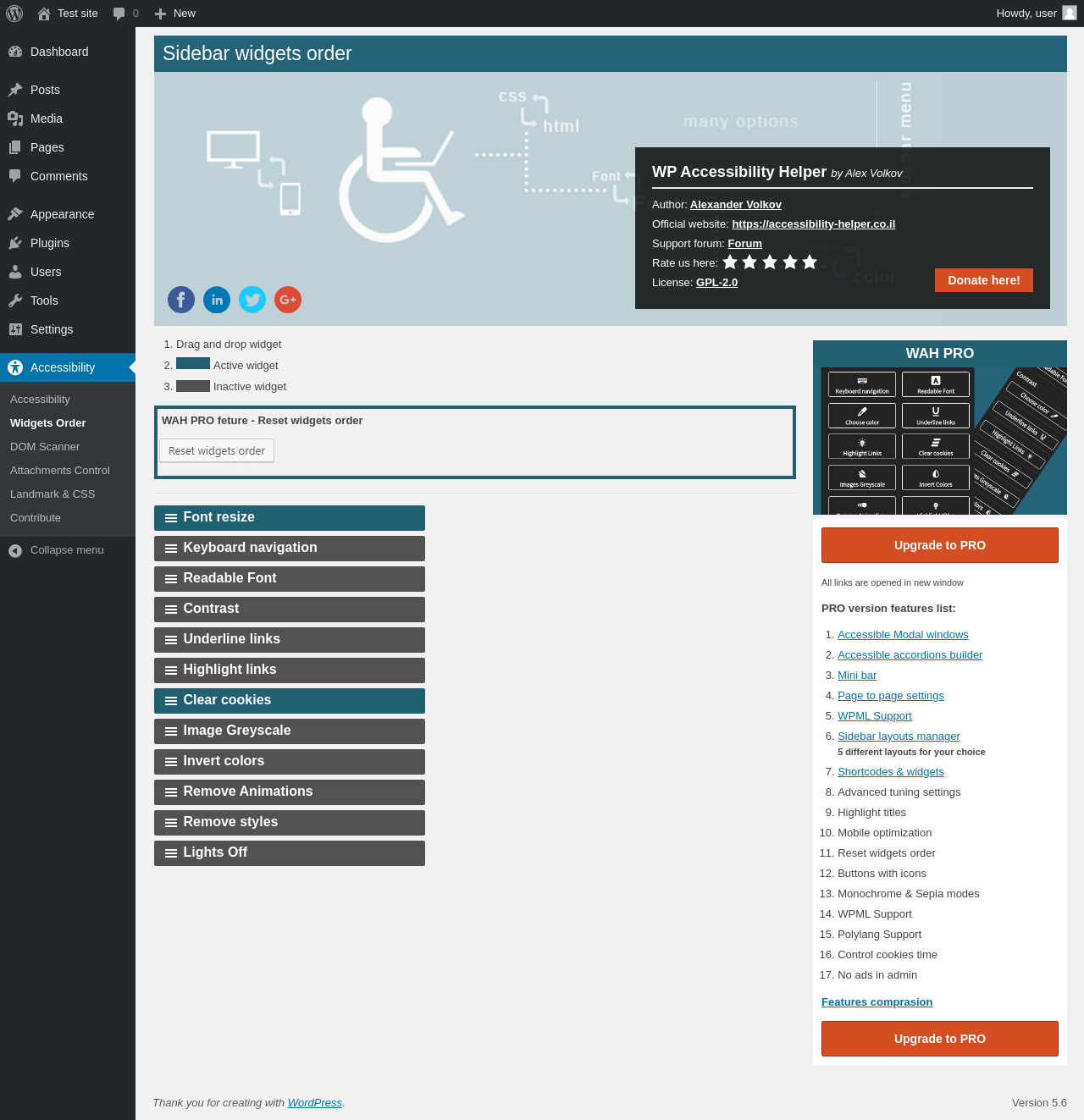Grab the Font resize drag handle icon

(x=171, y=518)
